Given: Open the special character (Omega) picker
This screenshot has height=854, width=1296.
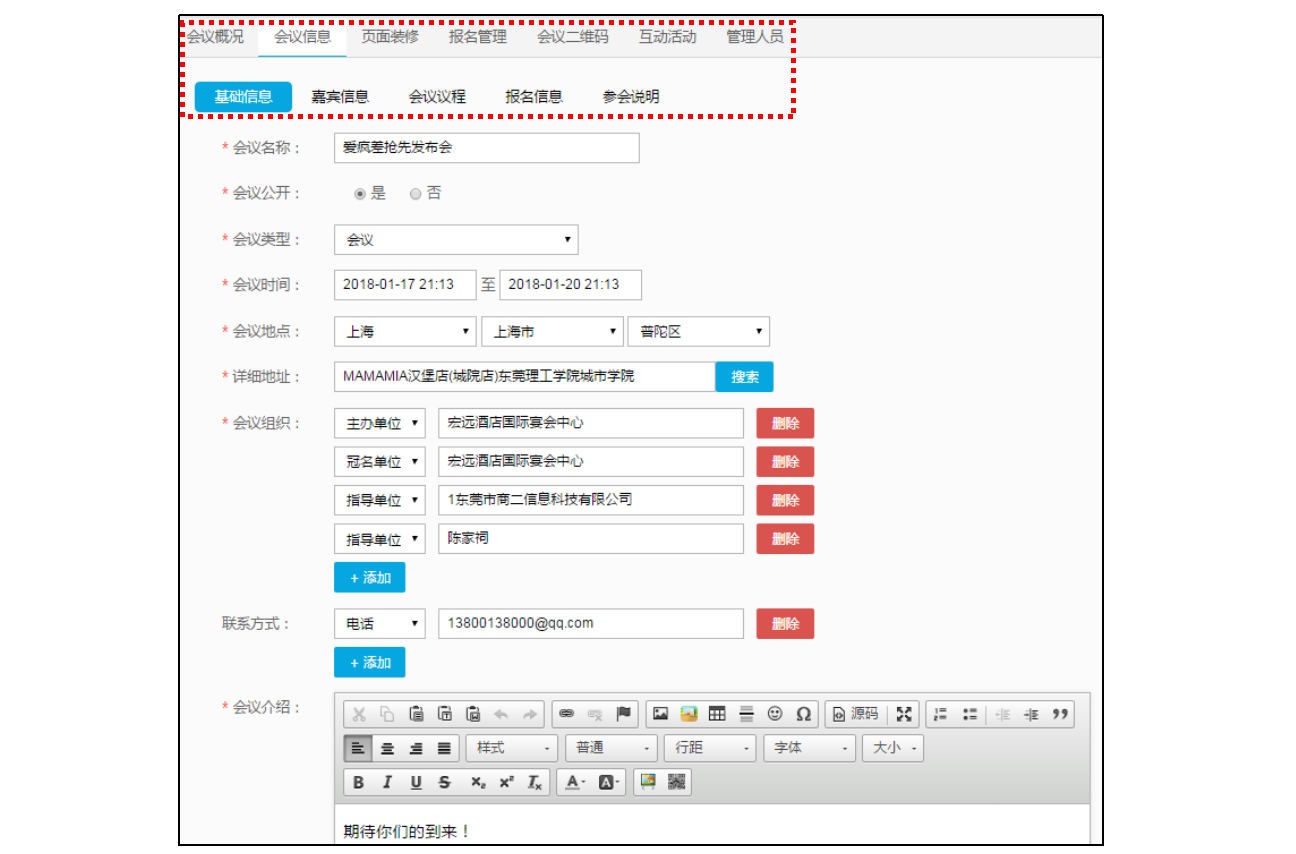Looking at the screenshot, I should click(x=803, y=714).
